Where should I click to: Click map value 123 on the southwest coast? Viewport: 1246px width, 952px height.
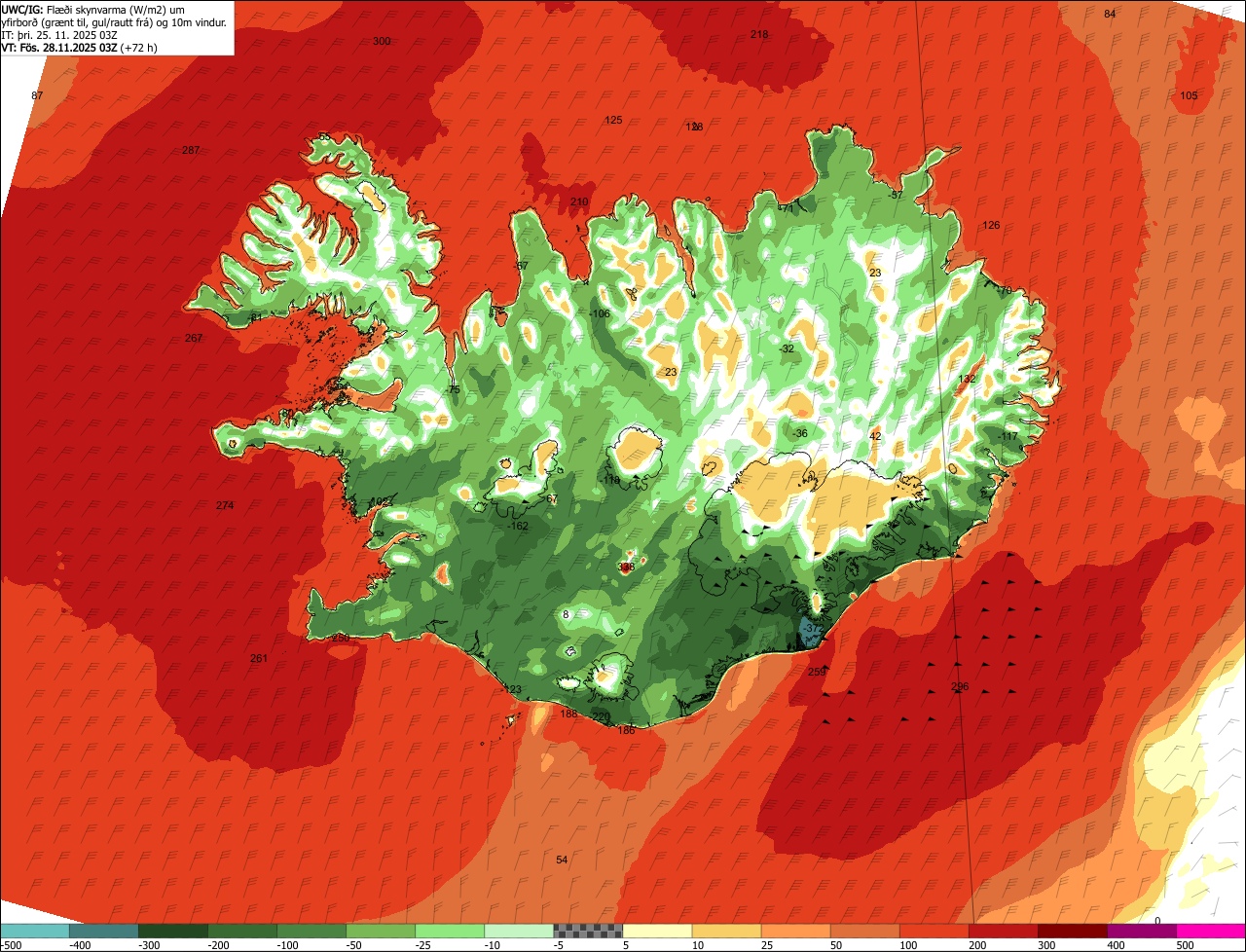[x=513, y=689]
